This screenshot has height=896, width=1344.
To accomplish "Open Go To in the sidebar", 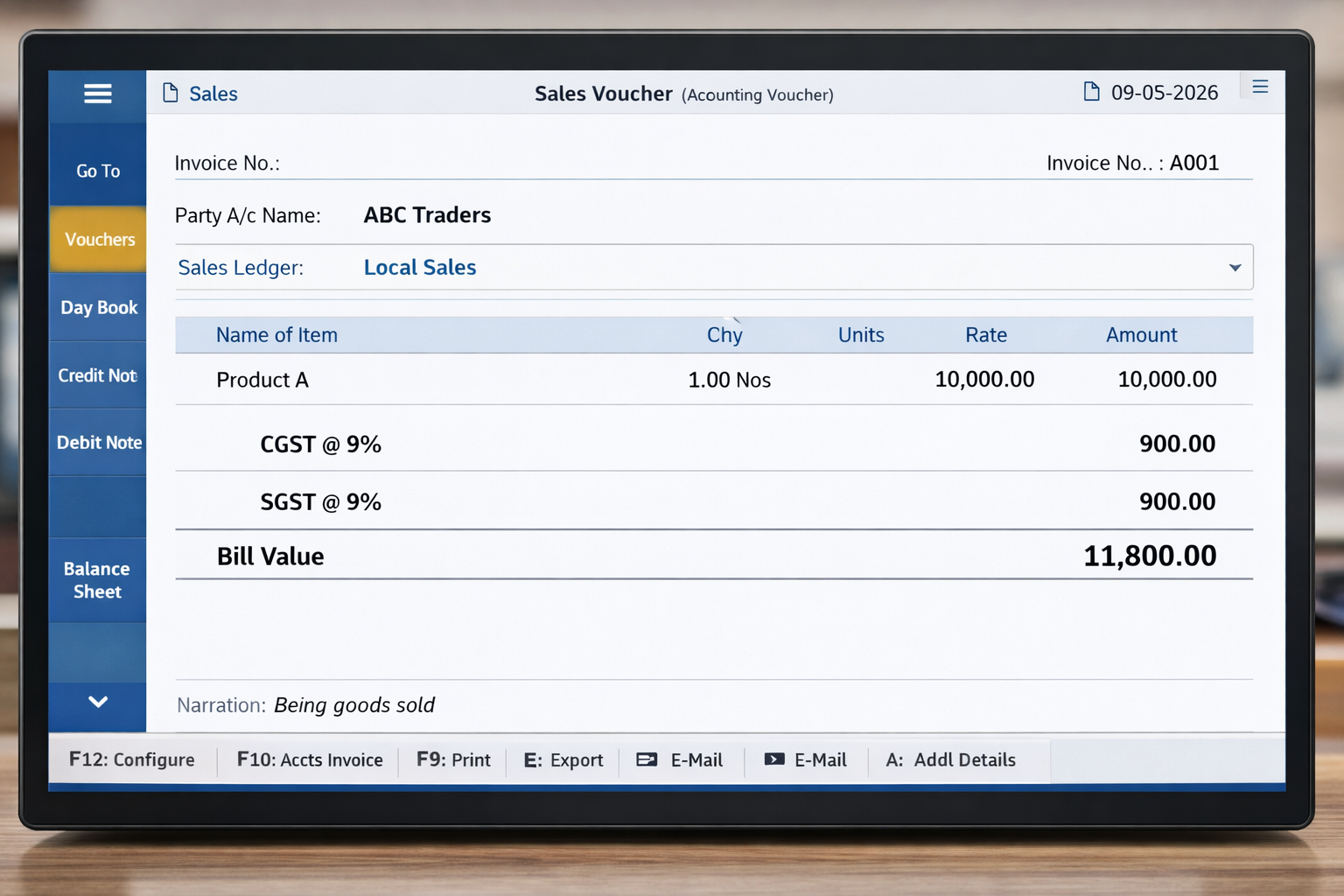I will [x=97, y=171].
